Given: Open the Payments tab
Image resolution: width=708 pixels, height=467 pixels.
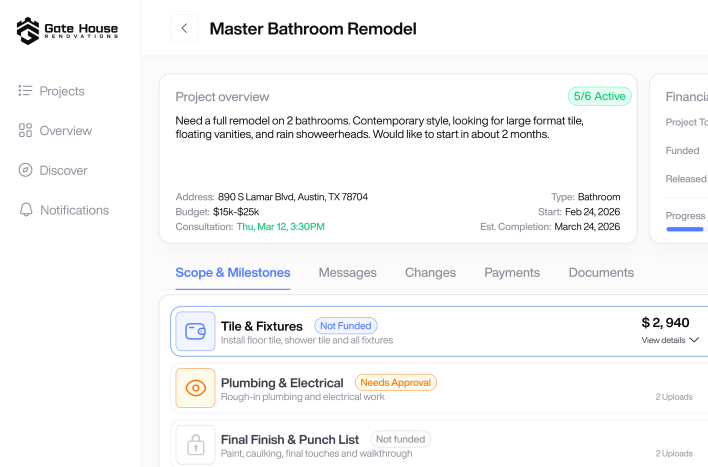Looking at the screenshot, I should 512,272.
